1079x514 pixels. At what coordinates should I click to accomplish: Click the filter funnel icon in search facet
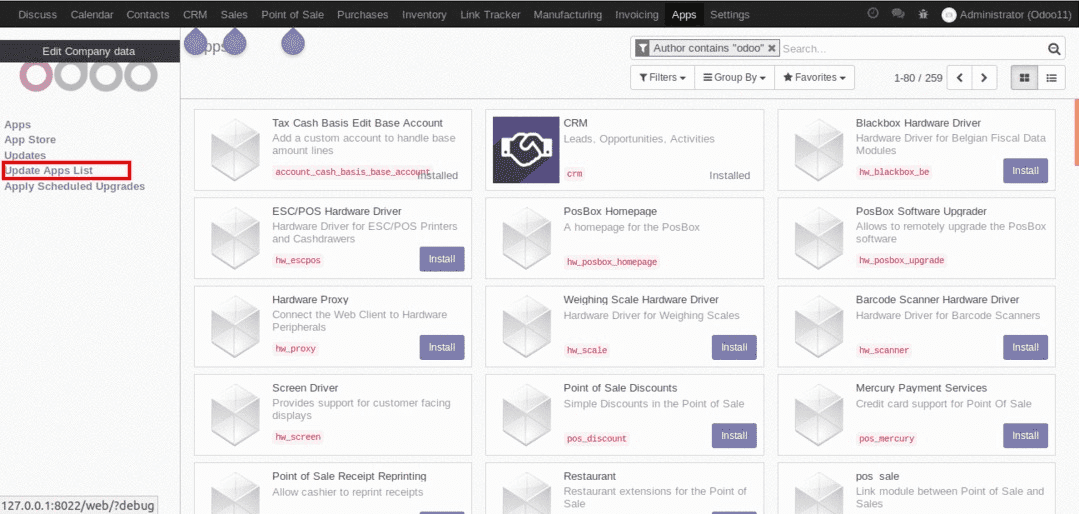click(641, 48)
